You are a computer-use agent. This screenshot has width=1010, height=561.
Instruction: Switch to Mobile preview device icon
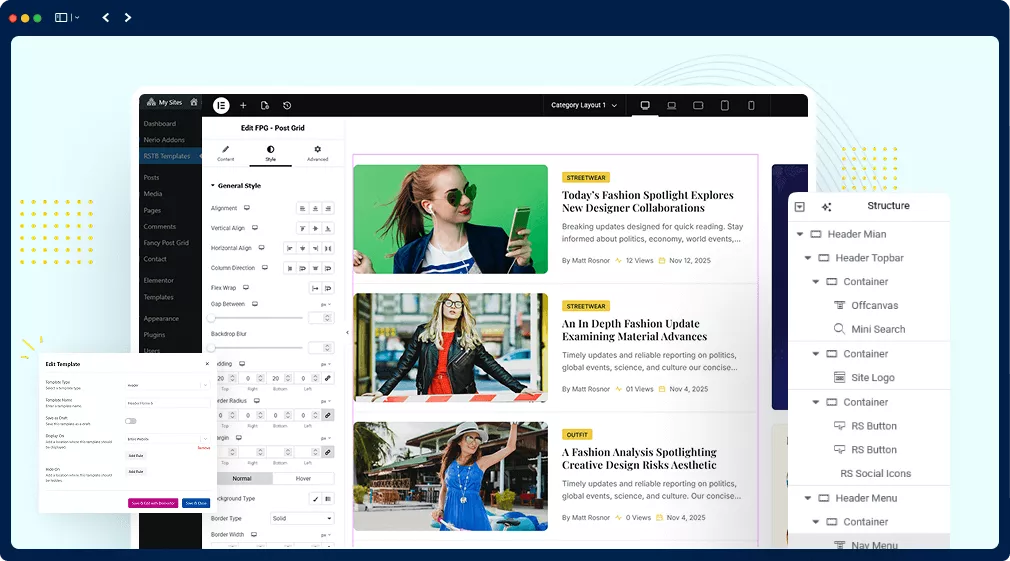coord(751,106)
